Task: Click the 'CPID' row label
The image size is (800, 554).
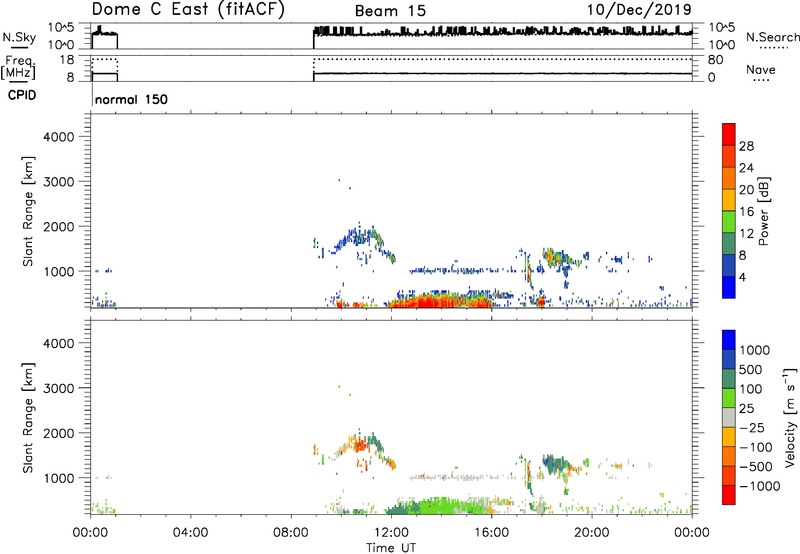Action: [x=22, y=95]
